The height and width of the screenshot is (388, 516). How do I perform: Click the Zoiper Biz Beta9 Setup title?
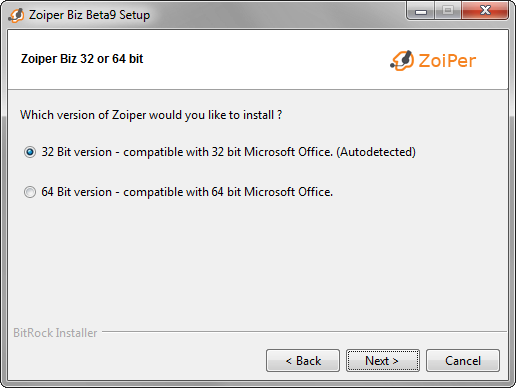pos(89,15)
